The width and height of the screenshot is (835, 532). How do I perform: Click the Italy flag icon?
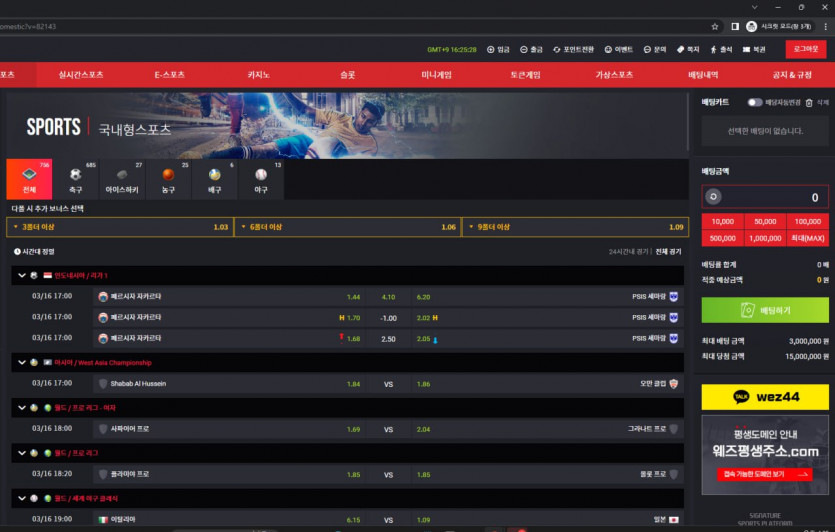point(103,520)
